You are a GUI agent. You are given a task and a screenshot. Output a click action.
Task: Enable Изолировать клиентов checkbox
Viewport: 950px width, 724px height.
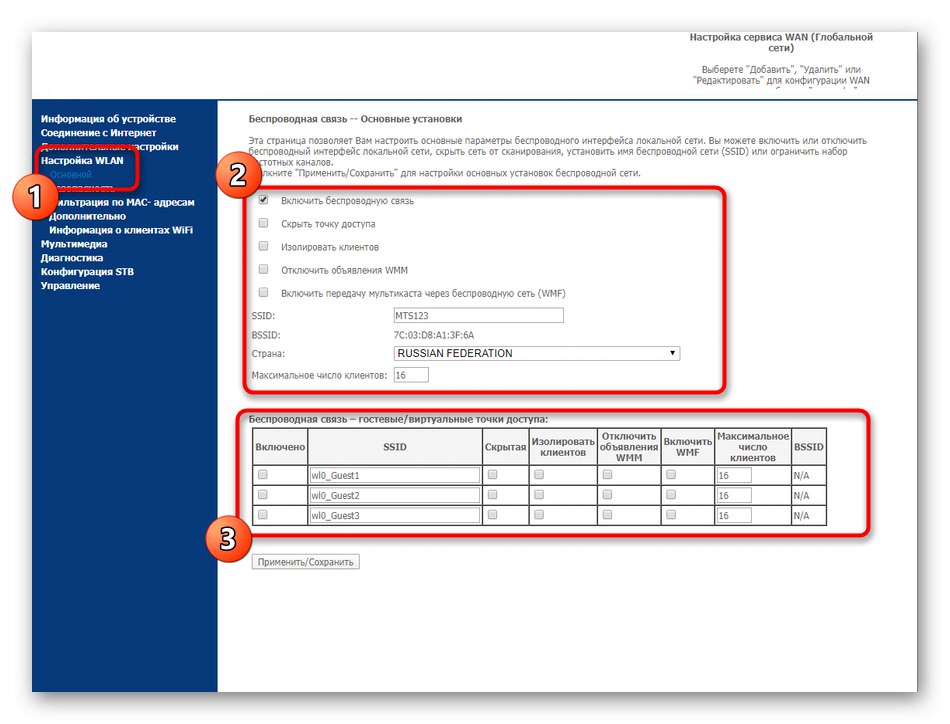coord(264,246)
